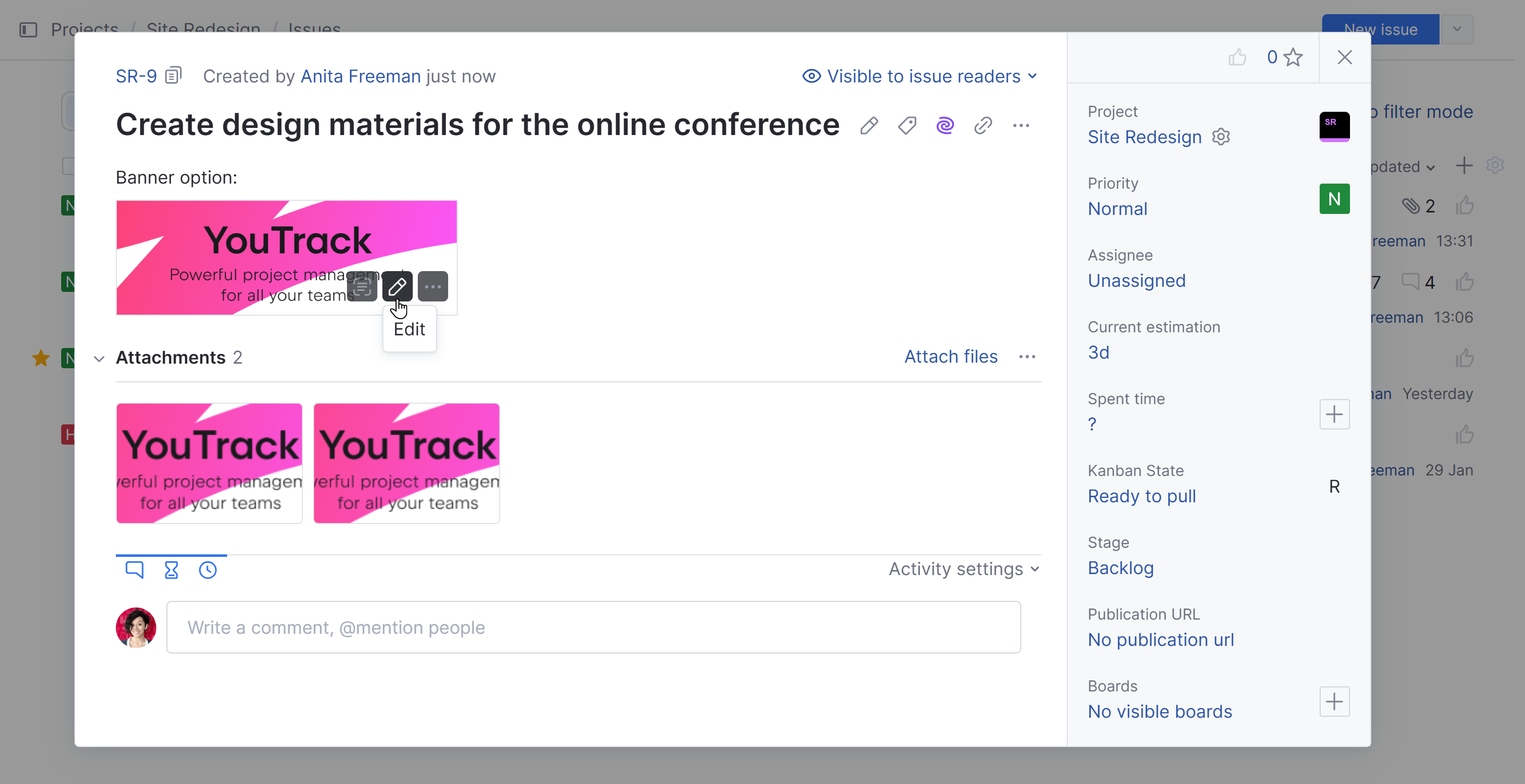This screenshot has width=1525, height=784.
Task: Open the three-dot menu beside the issue title
Action: [x=1021, y=125]
